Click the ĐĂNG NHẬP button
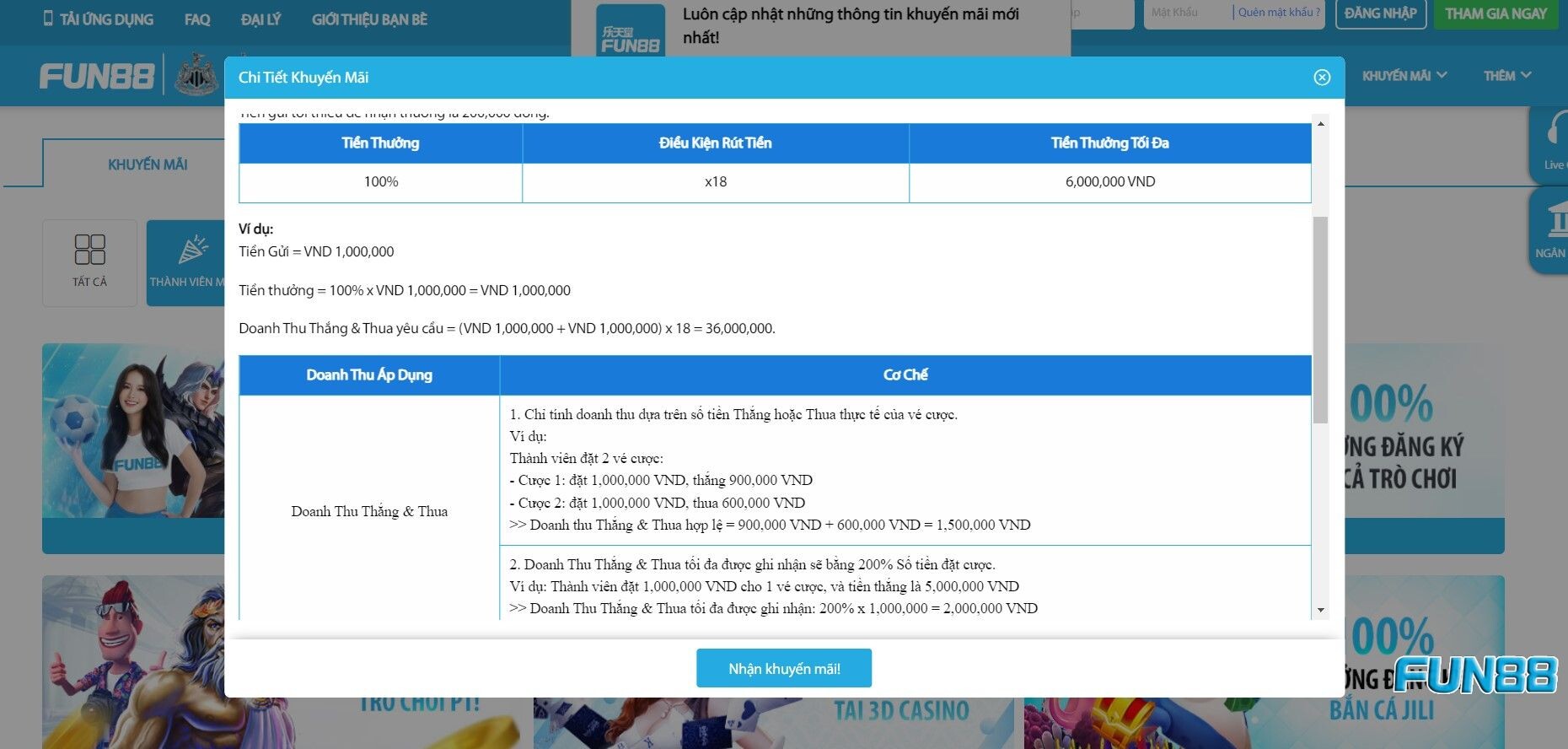The height and width of the screenshot is (749, 1568). [1381, 13]
